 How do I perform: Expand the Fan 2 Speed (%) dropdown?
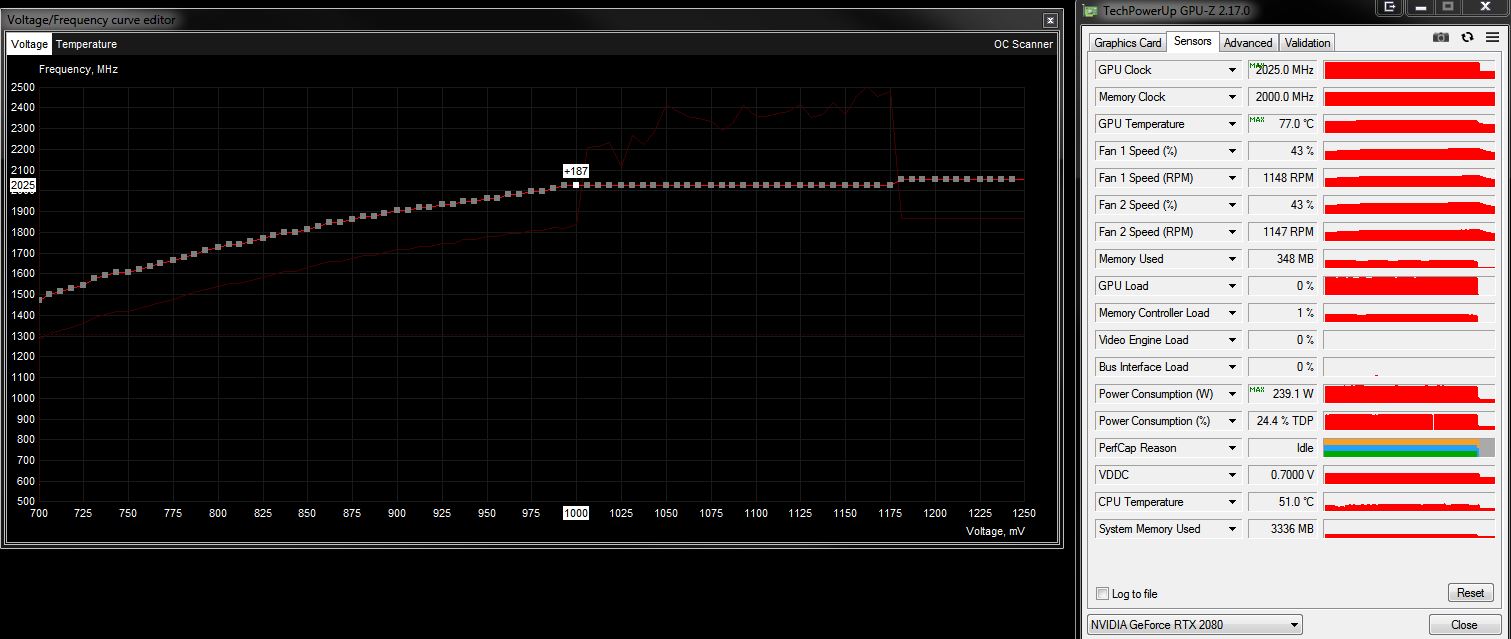(x=1233, y=205)
